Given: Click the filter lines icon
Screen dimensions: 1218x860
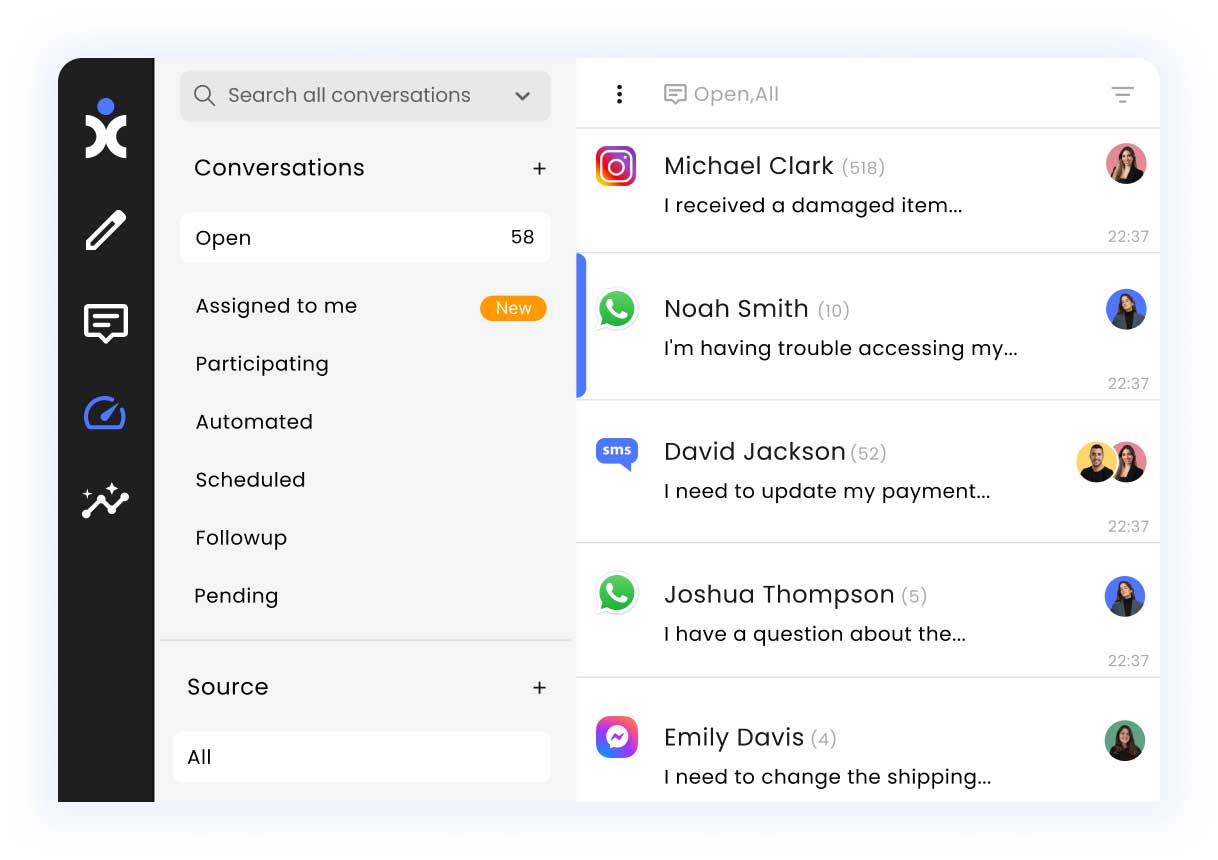Looking at the screenshot, I should [1122, 95].
